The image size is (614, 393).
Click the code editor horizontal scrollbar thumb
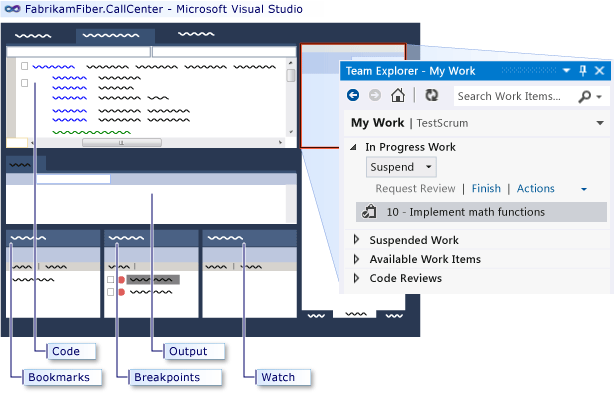[122, 142]
